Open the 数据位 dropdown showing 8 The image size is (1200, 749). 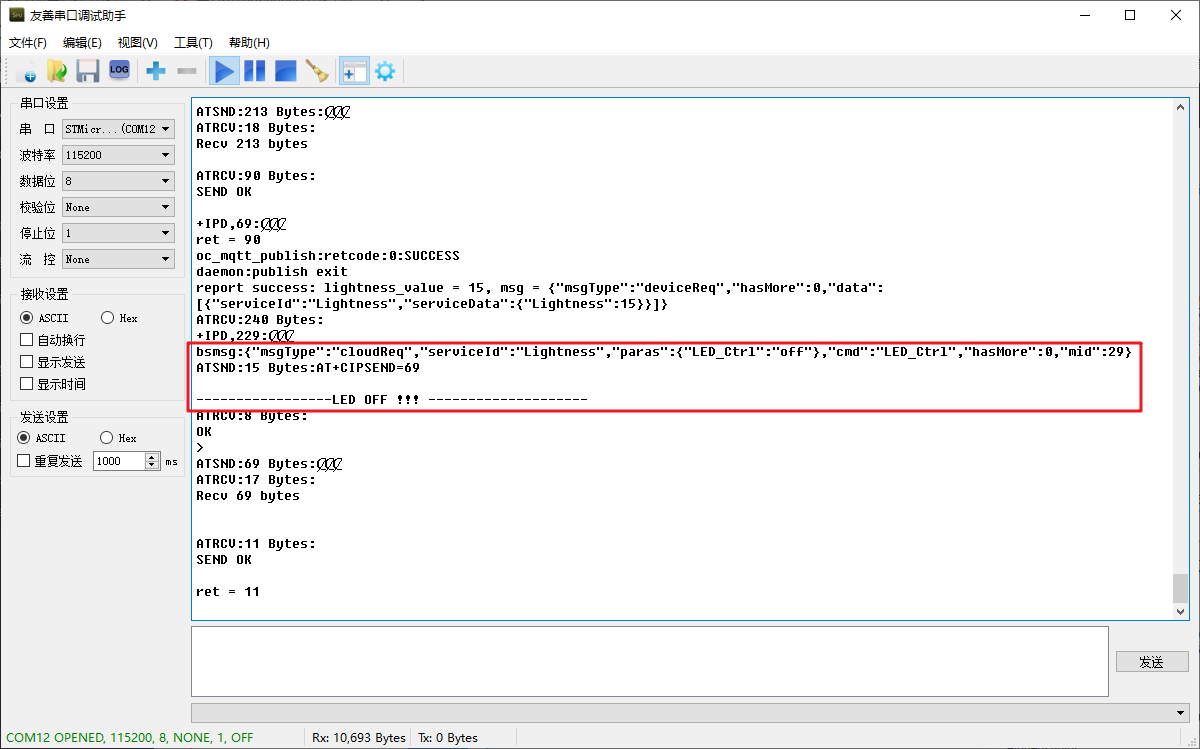(118, 181)
